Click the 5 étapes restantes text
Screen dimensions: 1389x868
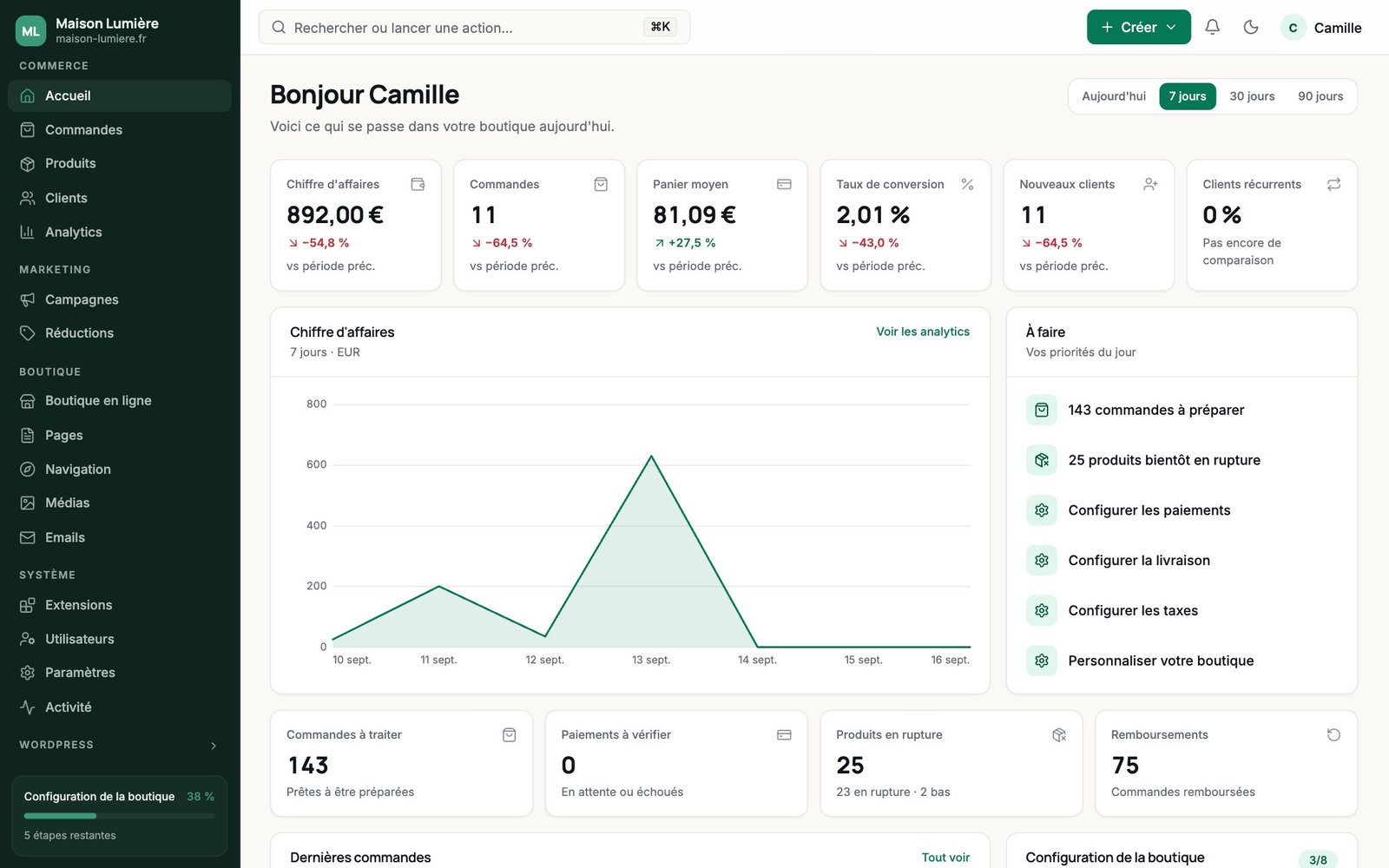coord(69,836)
